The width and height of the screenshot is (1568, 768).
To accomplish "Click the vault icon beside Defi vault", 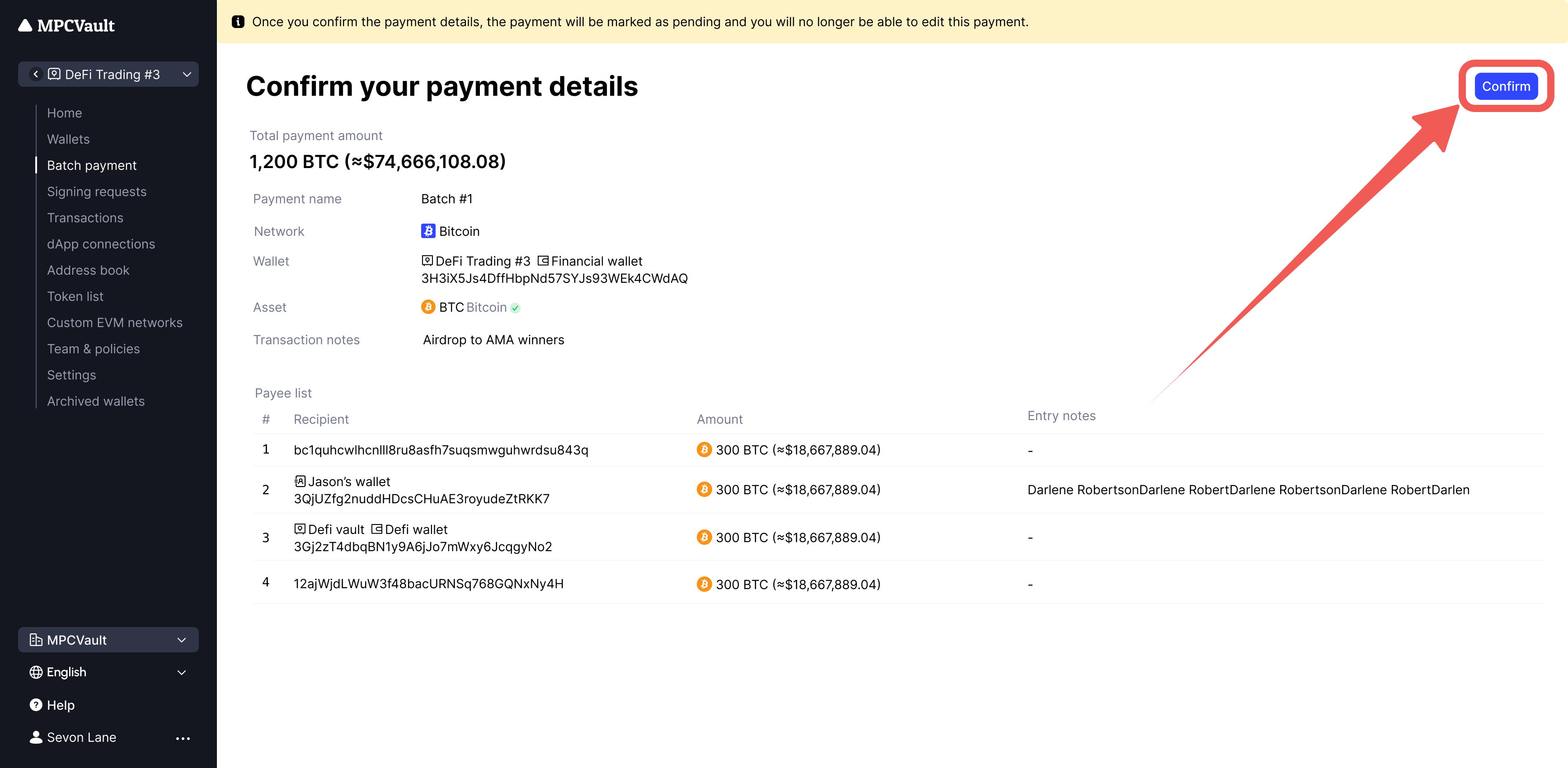I will click(300, 529).
